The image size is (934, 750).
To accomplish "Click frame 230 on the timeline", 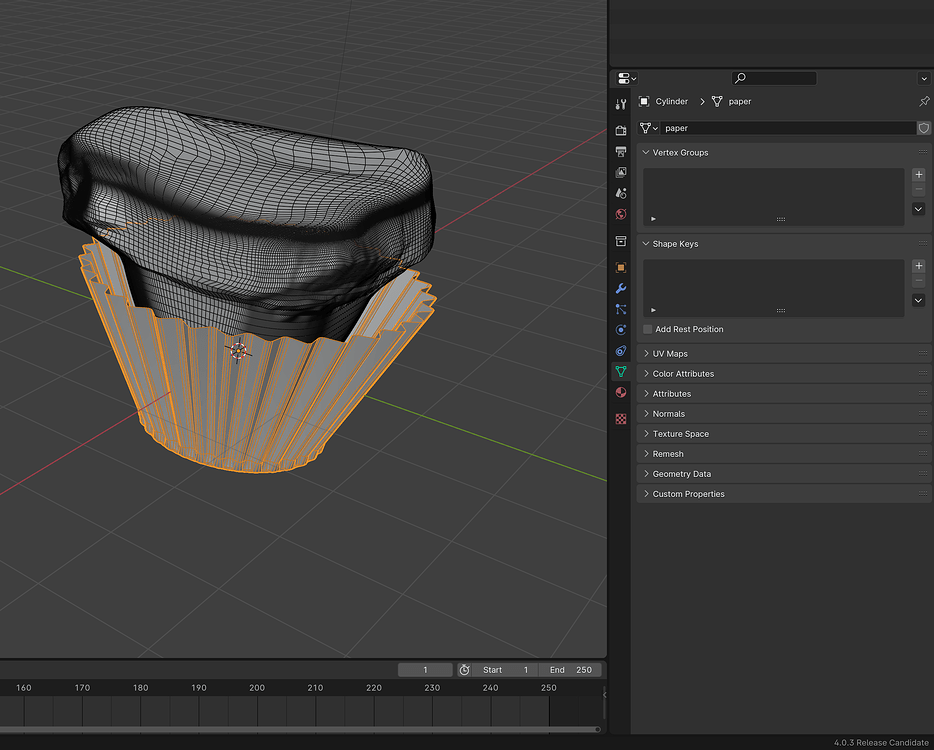I will pyautogui.click(x=432, y=687).
